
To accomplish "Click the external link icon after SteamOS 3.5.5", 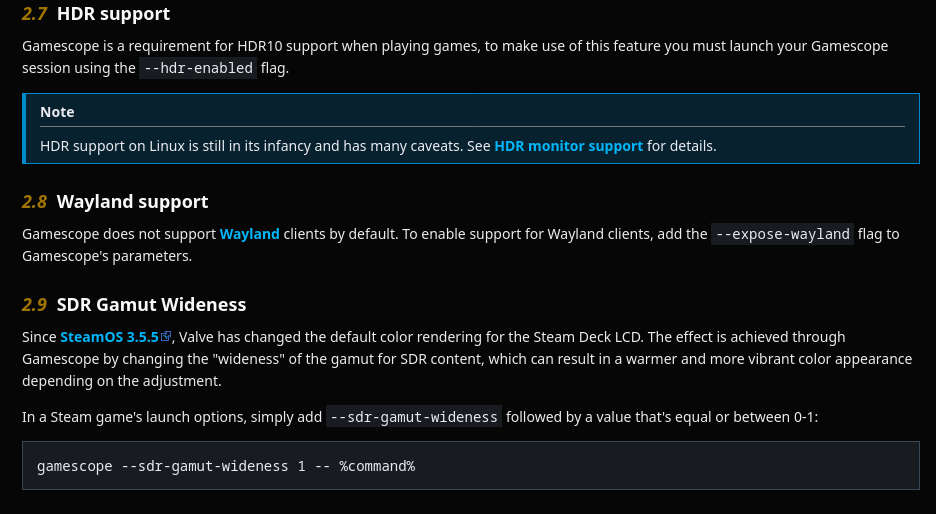I will 166,337.
